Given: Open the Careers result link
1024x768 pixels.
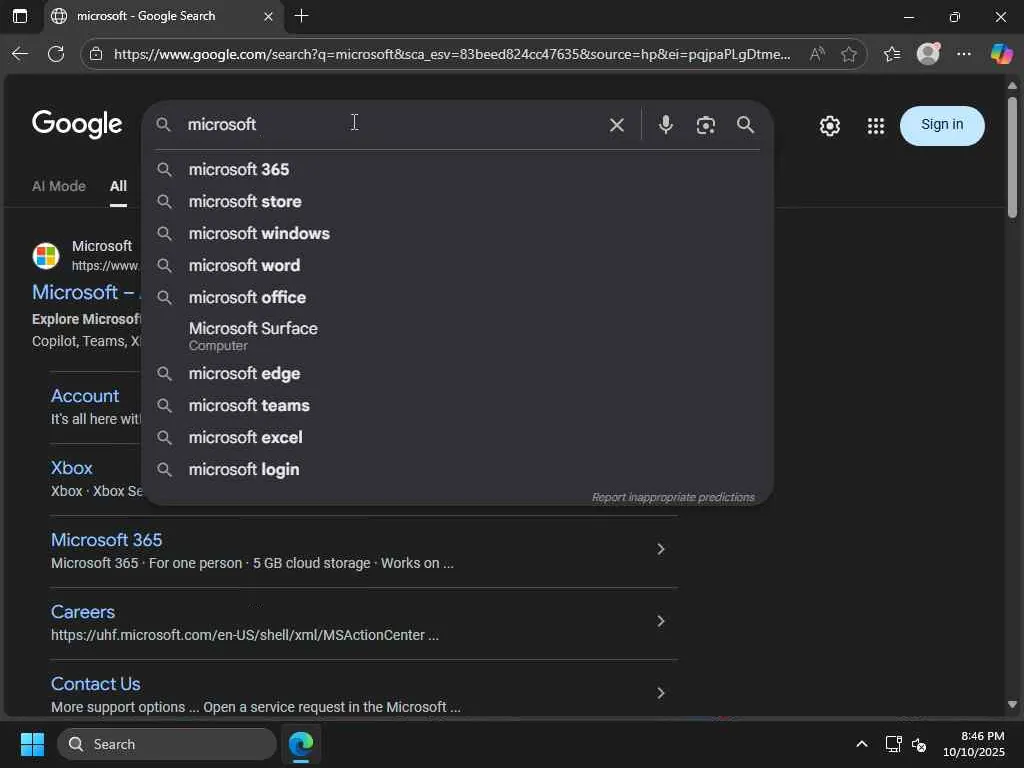Looking at the screenshot, I should click(83, 612).
